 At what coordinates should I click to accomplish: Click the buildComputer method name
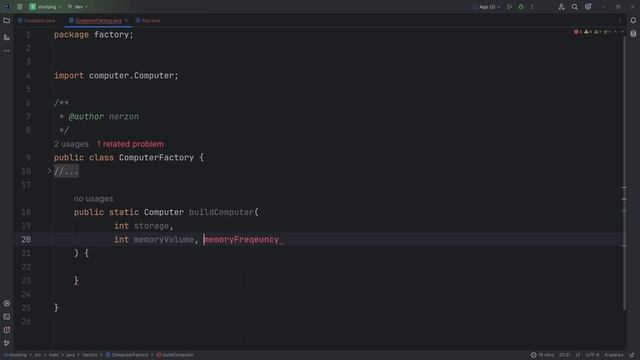[221, 212]
